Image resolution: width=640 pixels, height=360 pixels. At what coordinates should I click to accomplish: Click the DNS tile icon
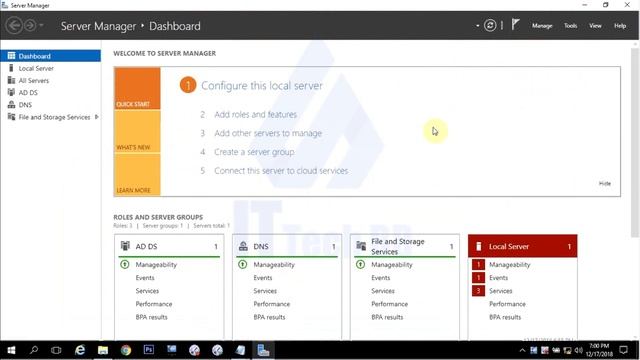[243, 246]
